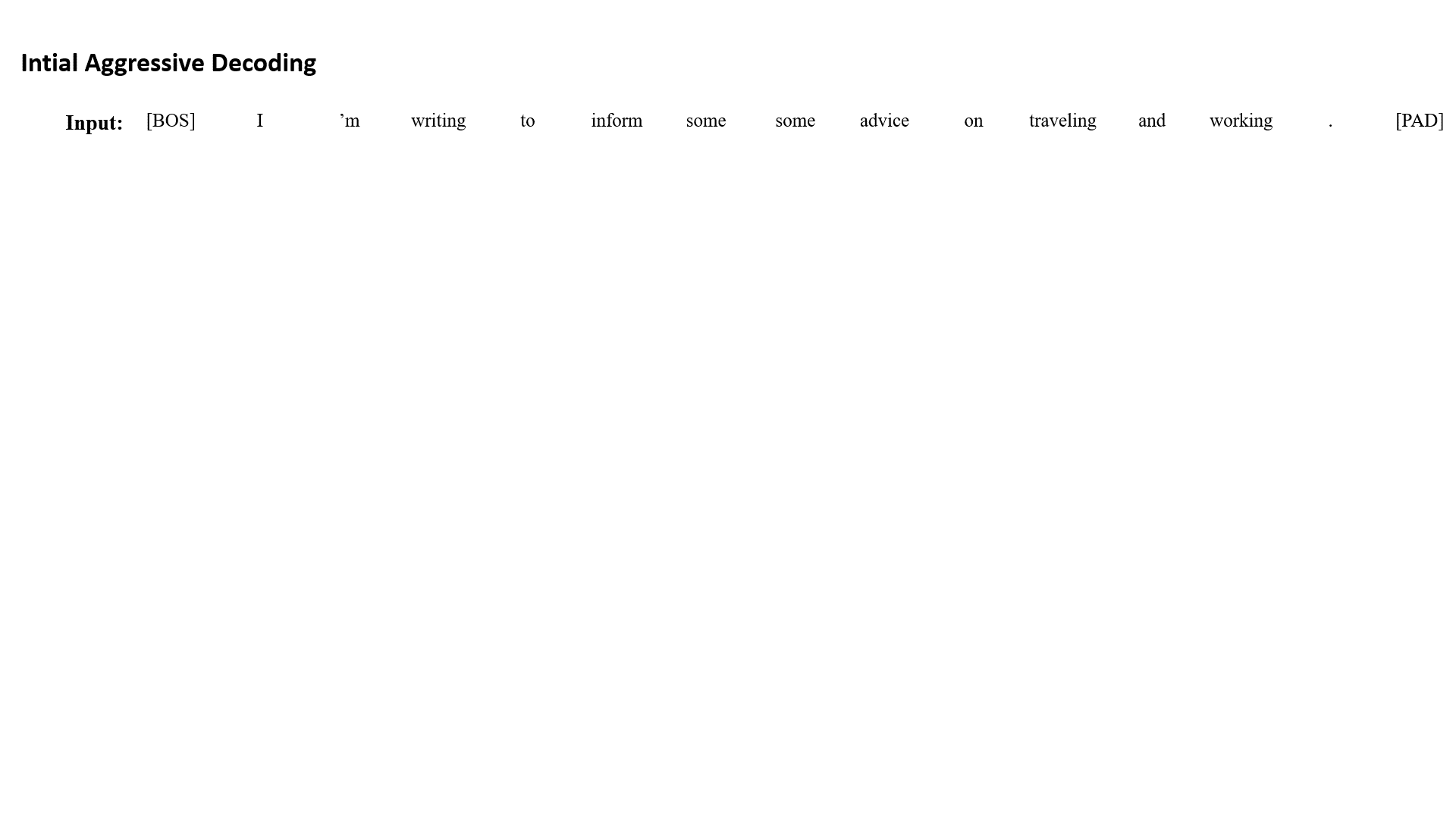1456x819 pixels.
Task: Click the [PAD] token at end
Action: pyautogui.click(x=1417, y=120)
